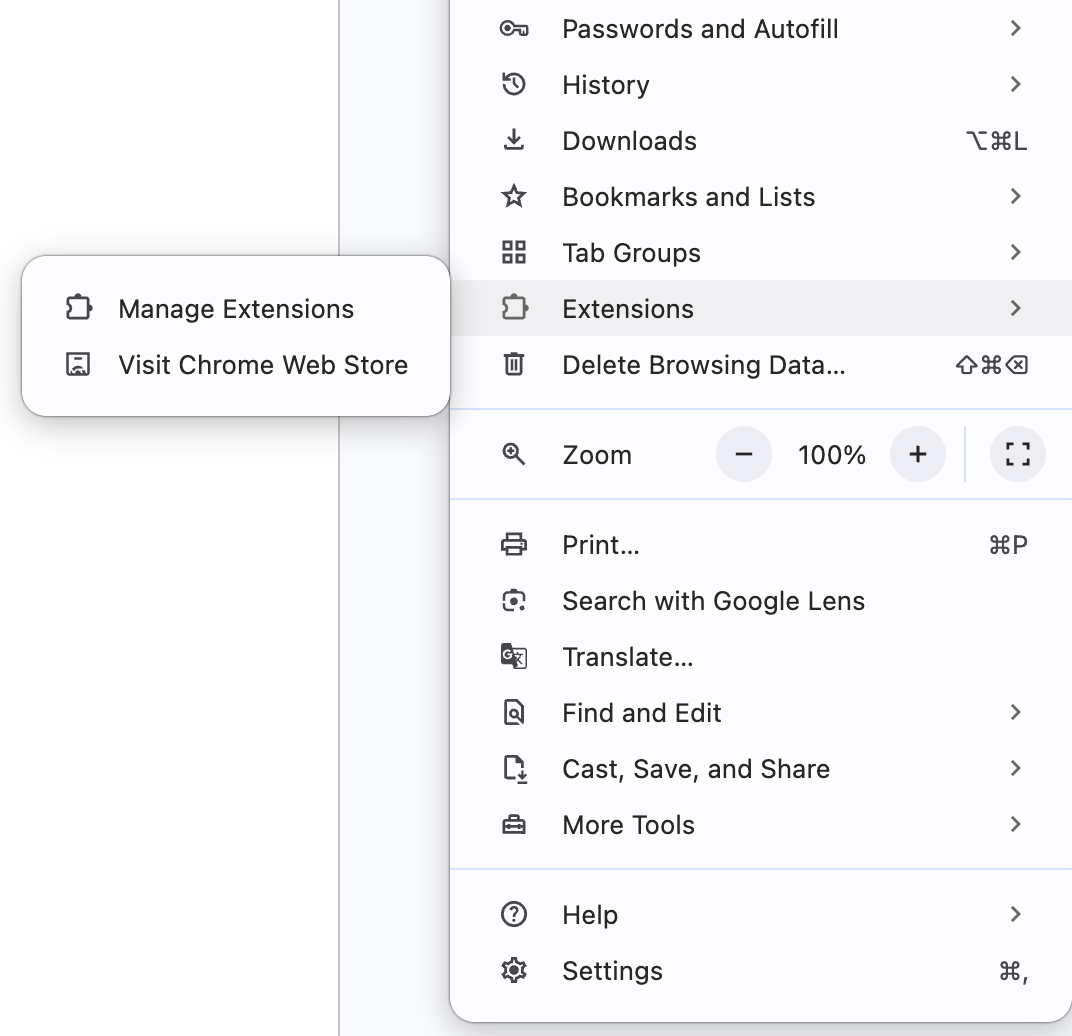The image size is (1072, 1036).
Task: Click the Settings gear icon
Action: [x=513, y=971]
